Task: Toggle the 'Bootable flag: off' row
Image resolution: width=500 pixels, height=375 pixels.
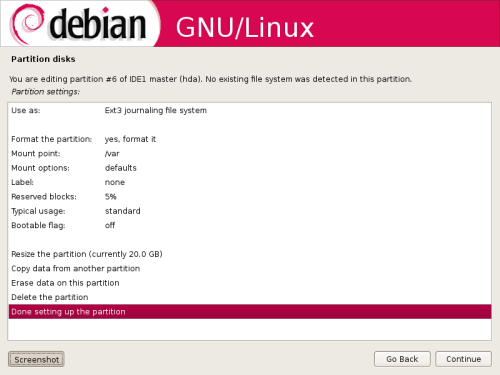Action: click(x=250, y=225)
